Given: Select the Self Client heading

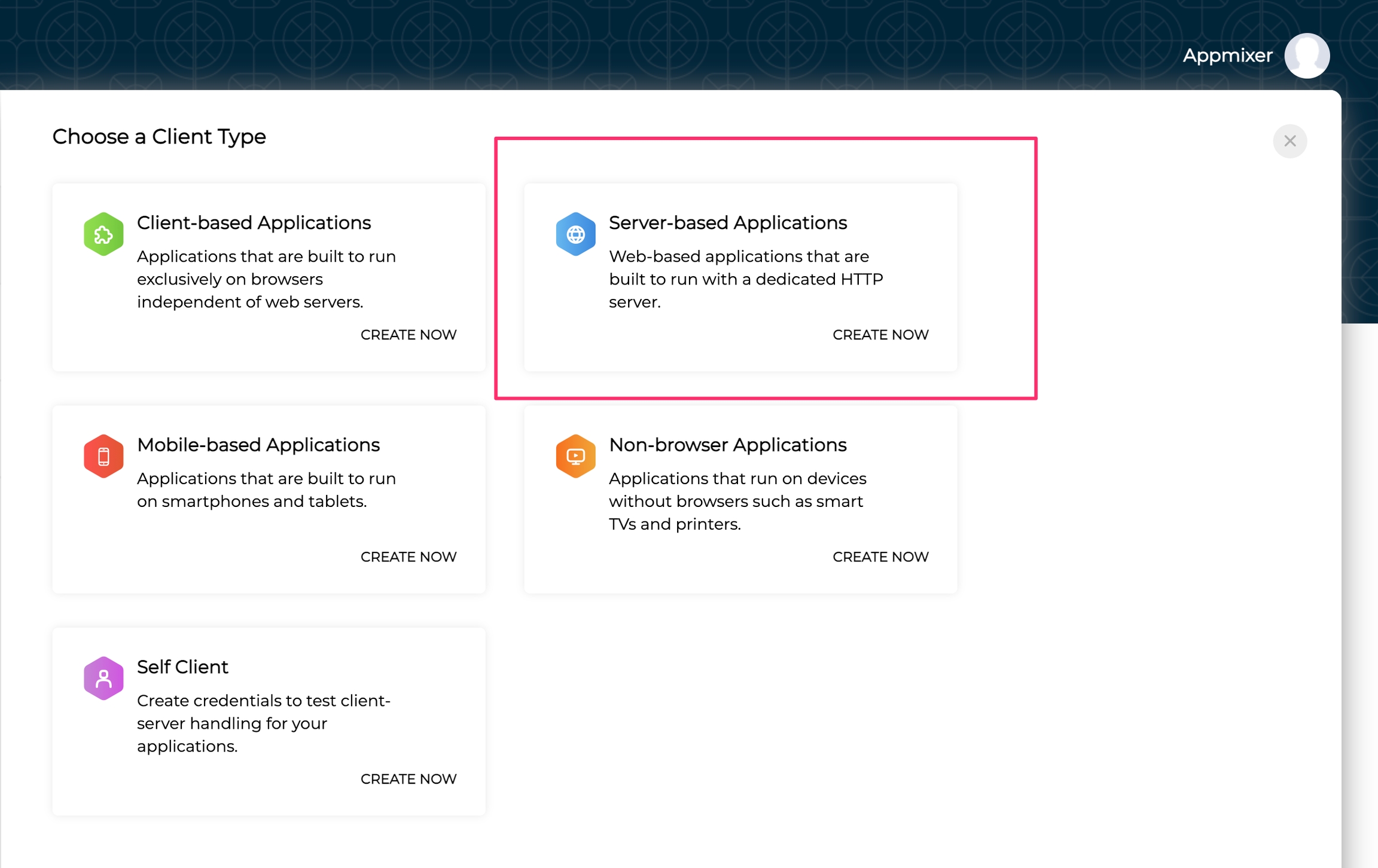Looking at the screenshot, I should click(x=182, y=667).
